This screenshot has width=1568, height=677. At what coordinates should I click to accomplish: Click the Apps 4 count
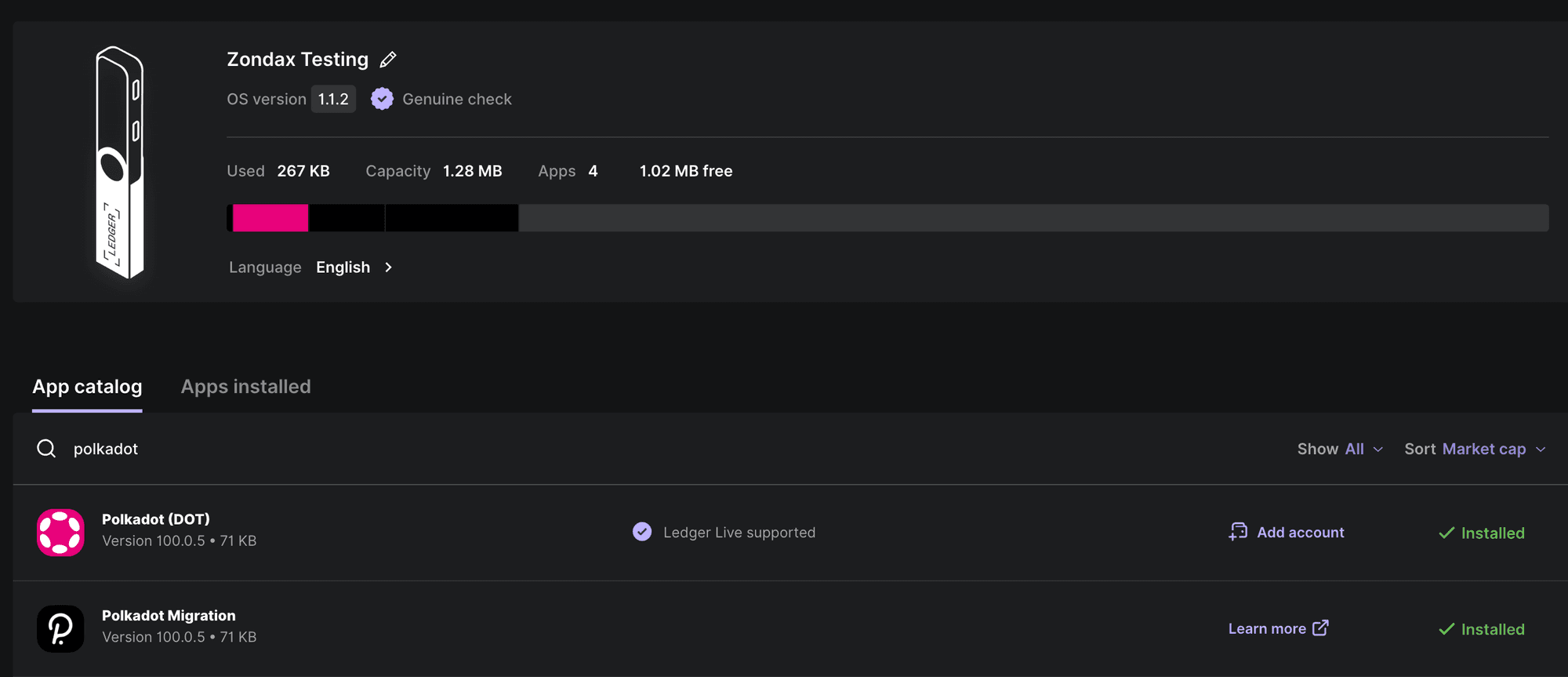click(593, 171)
